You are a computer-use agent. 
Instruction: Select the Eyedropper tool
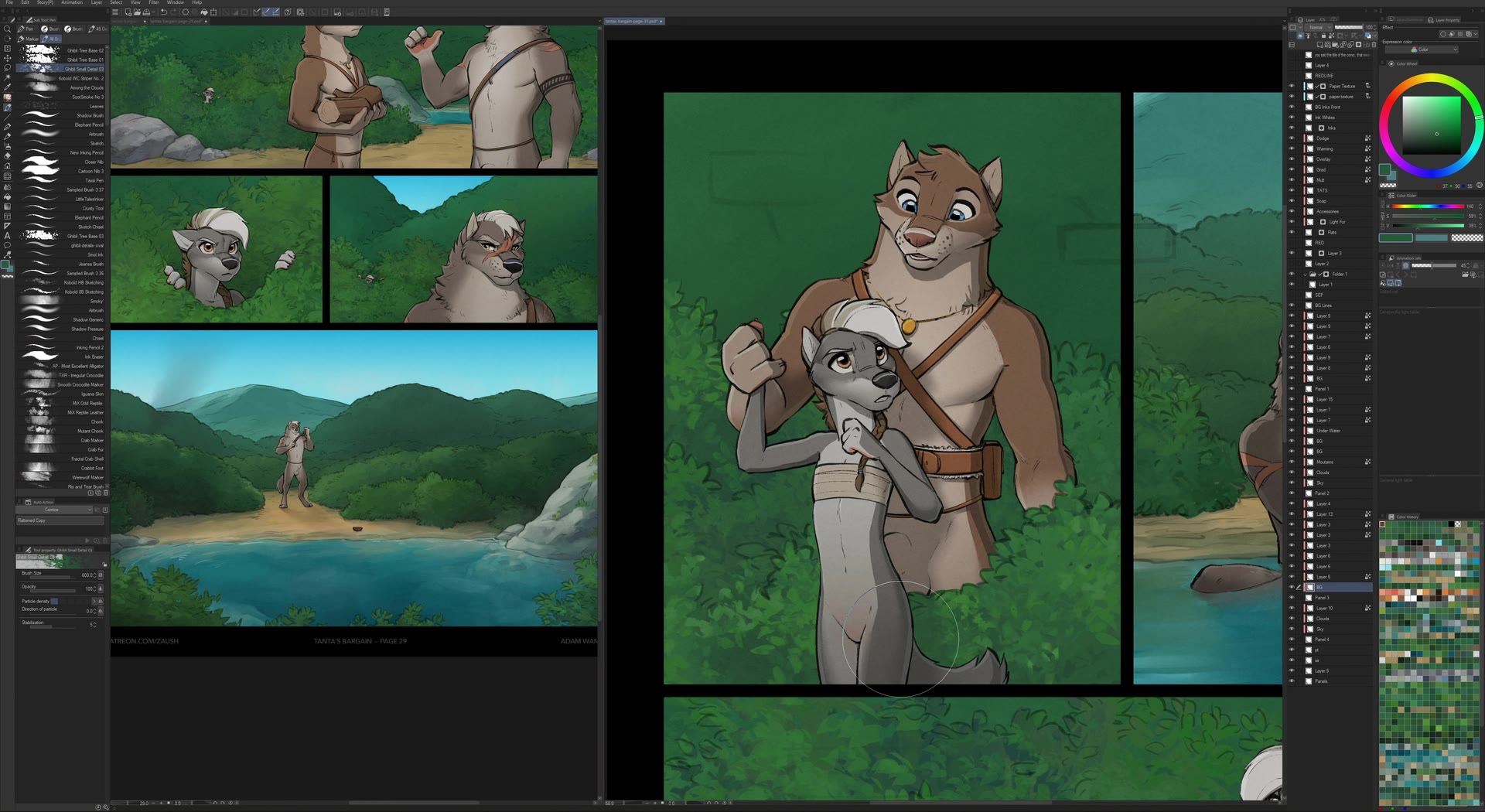point(7,87)
